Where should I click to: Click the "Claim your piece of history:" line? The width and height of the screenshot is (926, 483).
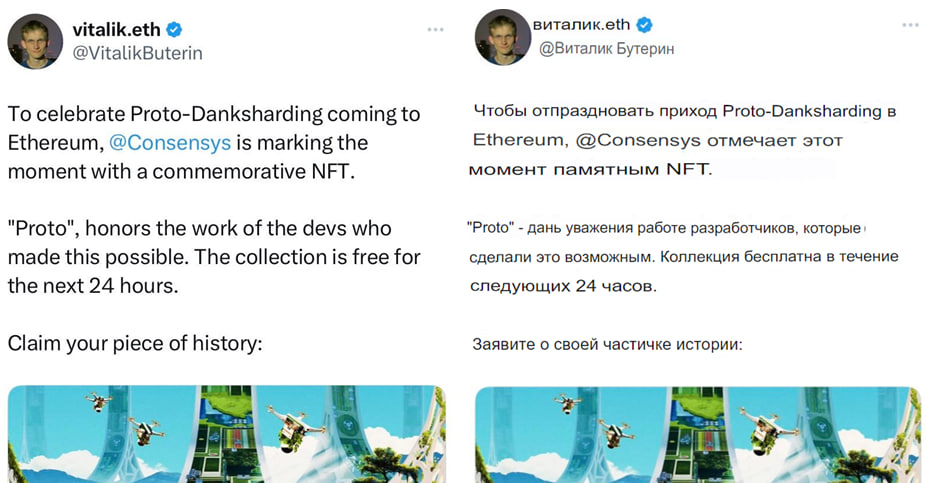tap(135, 343)
